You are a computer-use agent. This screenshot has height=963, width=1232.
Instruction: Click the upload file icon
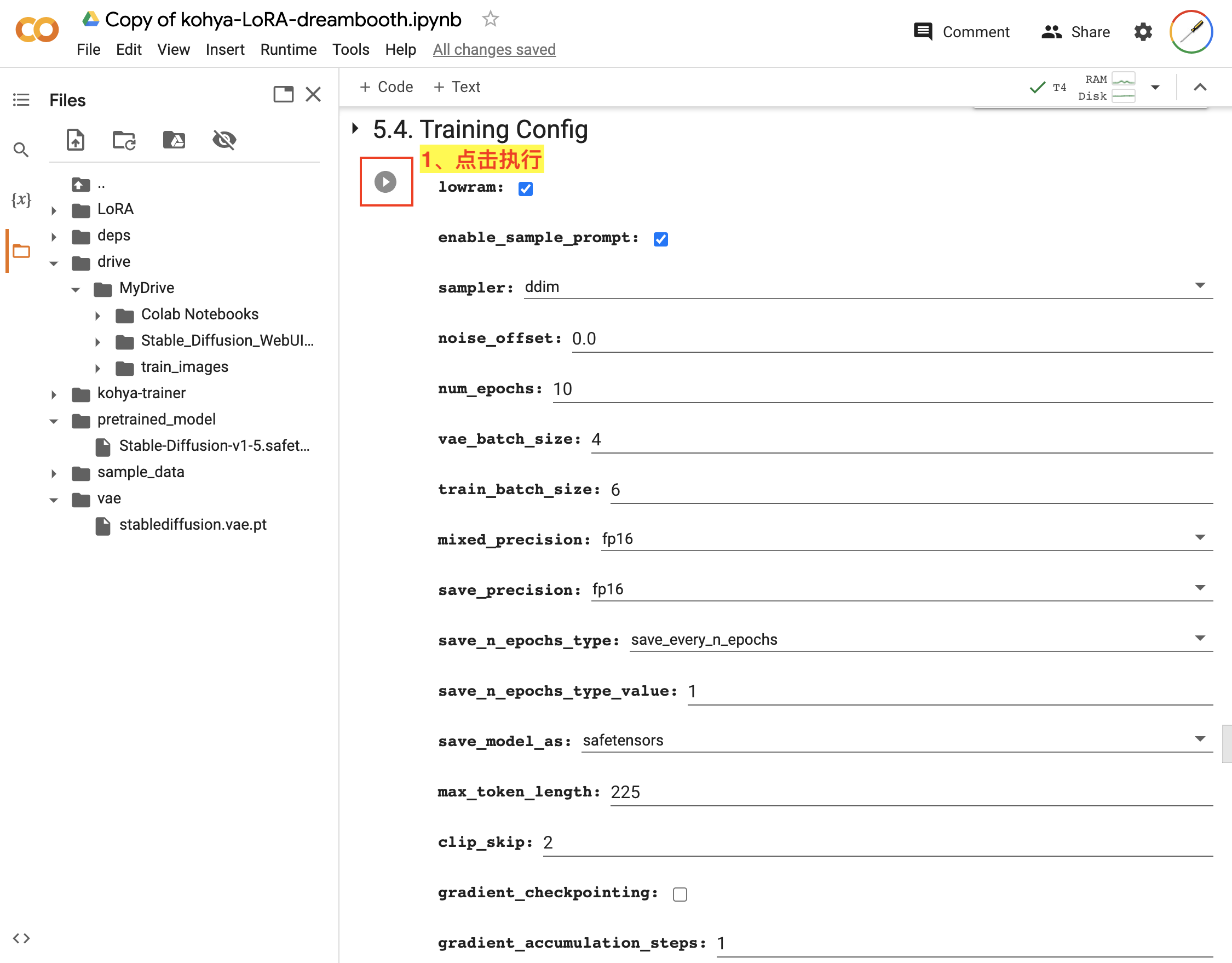click(x=76, y=140)
